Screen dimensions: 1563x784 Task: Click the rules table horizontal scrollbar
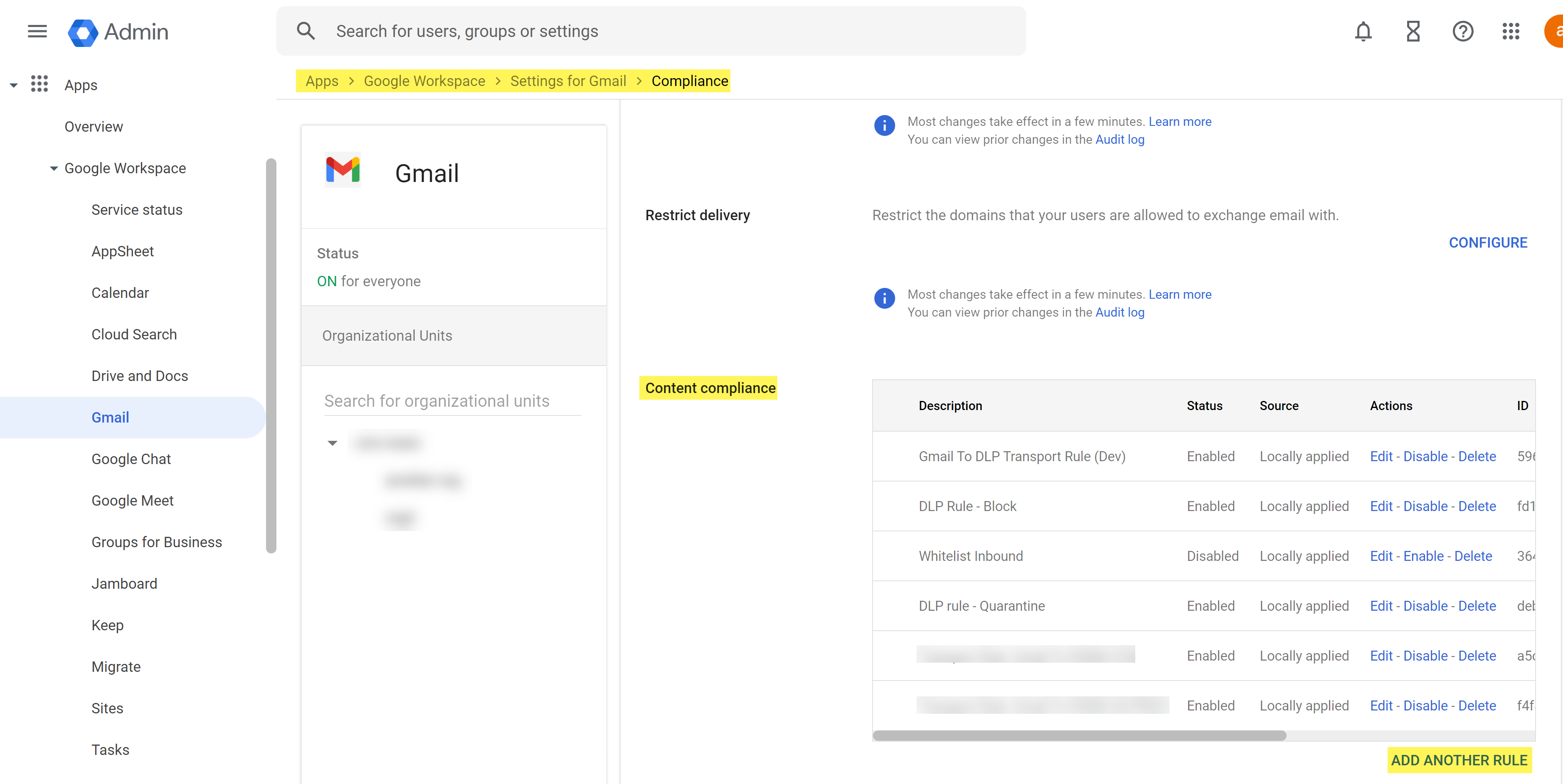[x=1079, y=735]
